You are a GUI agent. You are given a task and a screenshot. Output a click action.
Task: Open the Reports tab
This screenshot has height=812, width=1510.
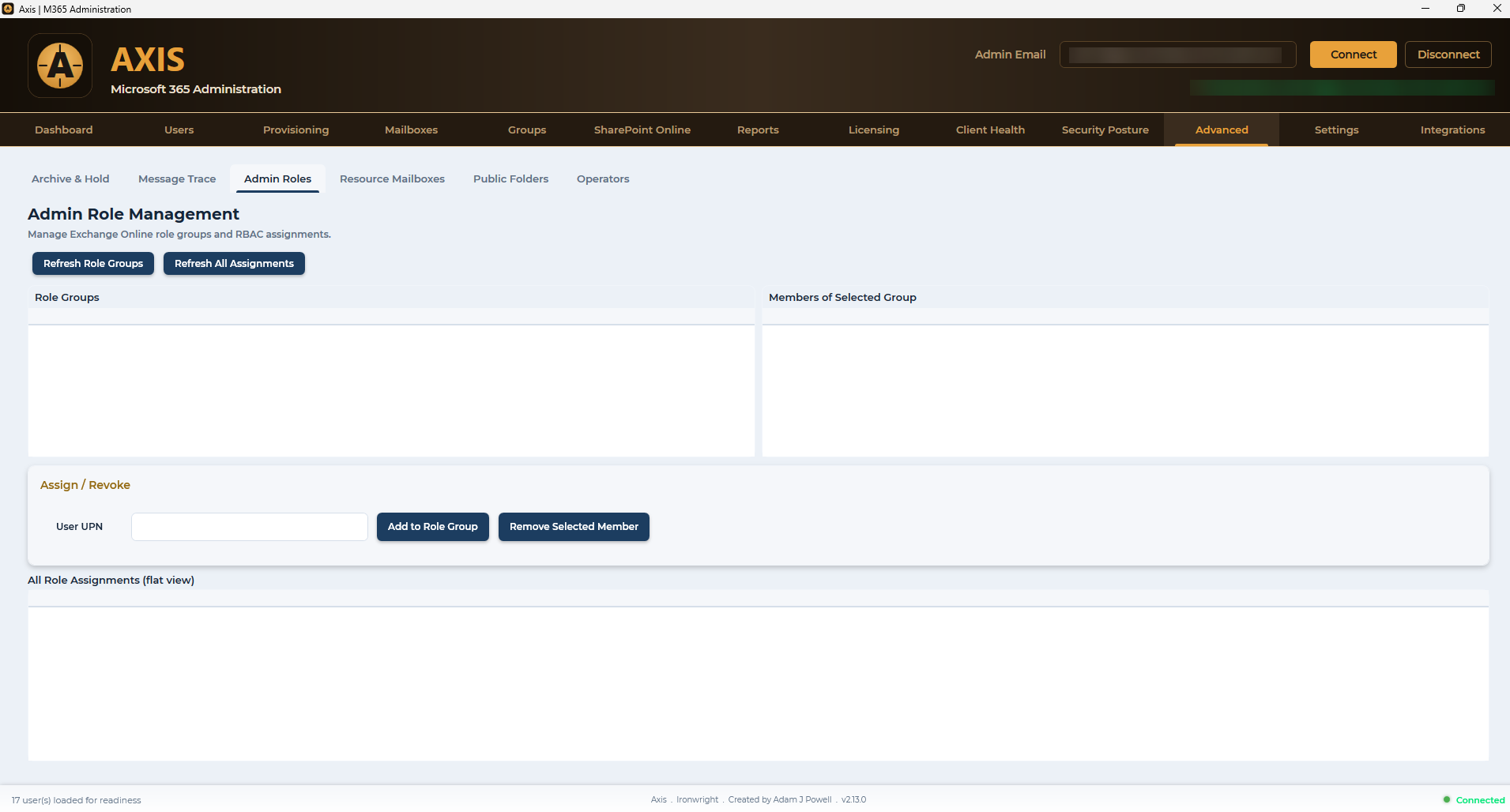pos(758,130)
